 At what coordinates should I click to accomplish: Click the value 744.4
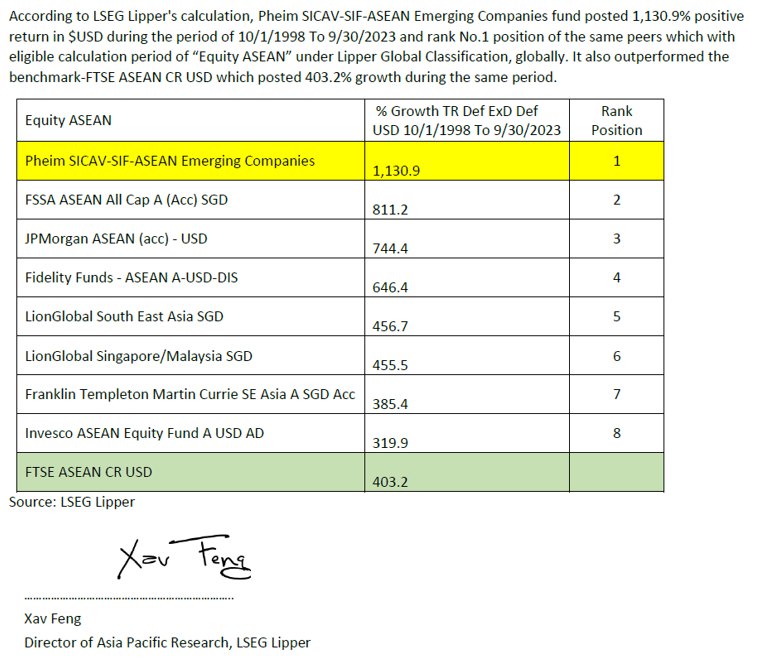(x=390, y=249)
